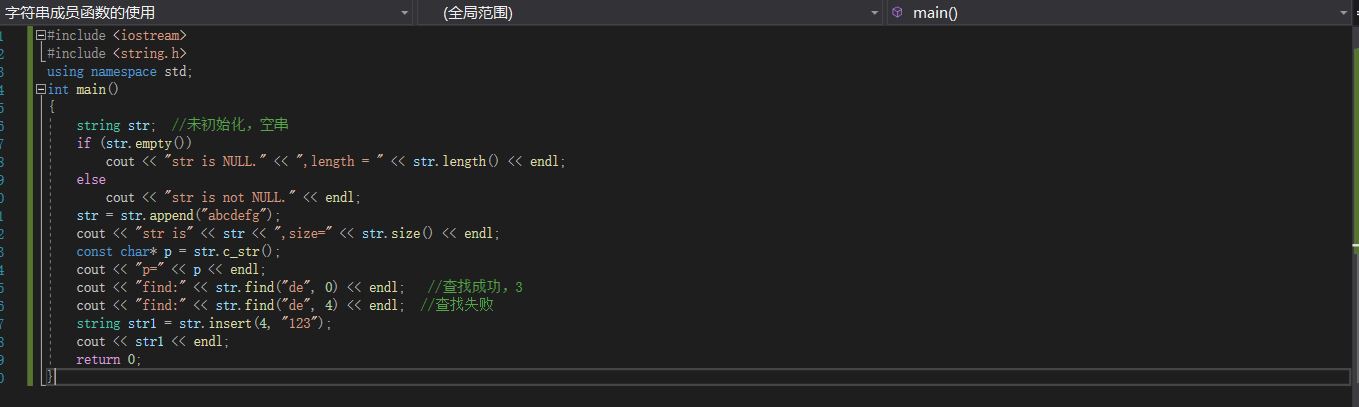Screen dimensions: 1359x407
Task: Click the "if (str.empty())" statement
Action: pos(134,143)
